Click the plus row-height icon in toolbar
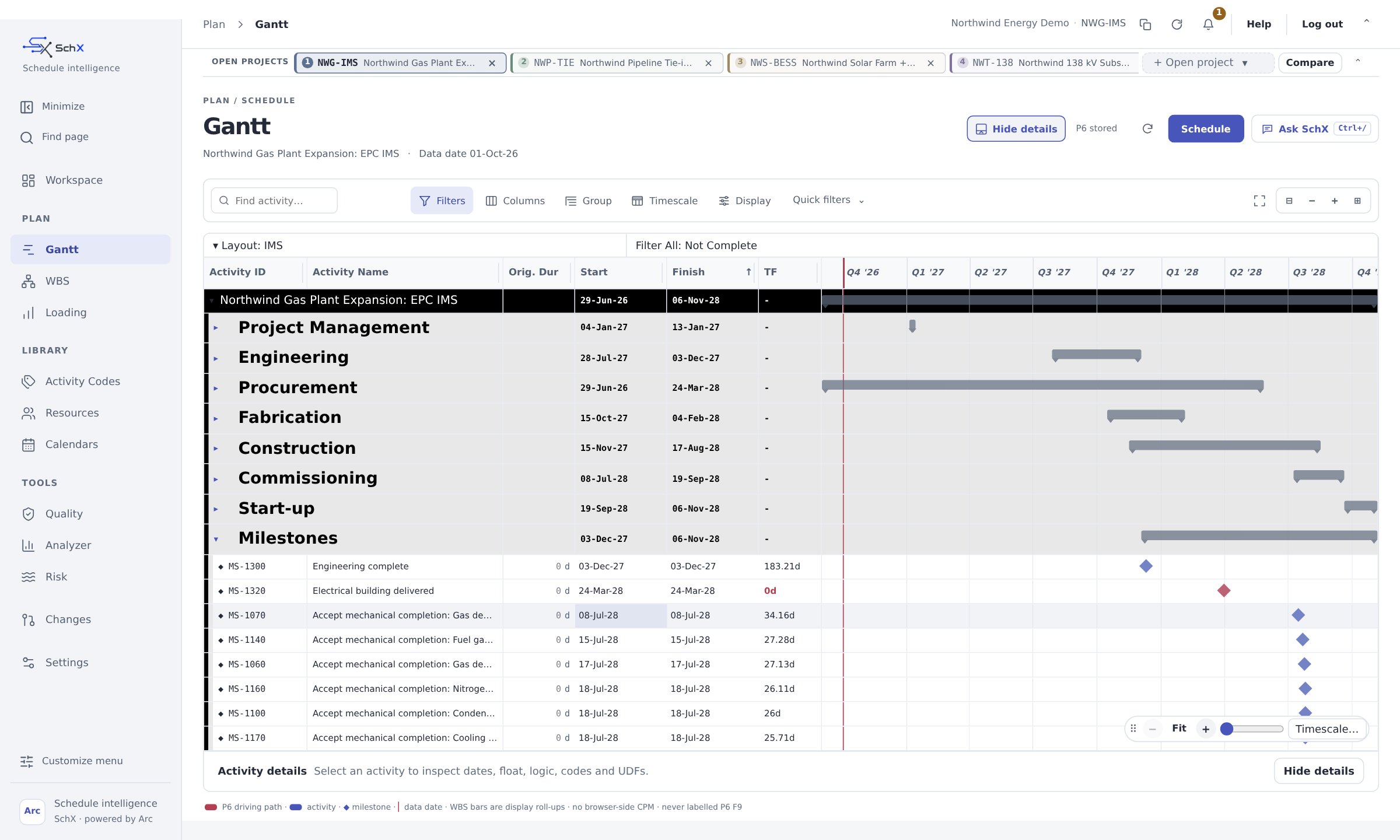 click(x=1335, y=201)
